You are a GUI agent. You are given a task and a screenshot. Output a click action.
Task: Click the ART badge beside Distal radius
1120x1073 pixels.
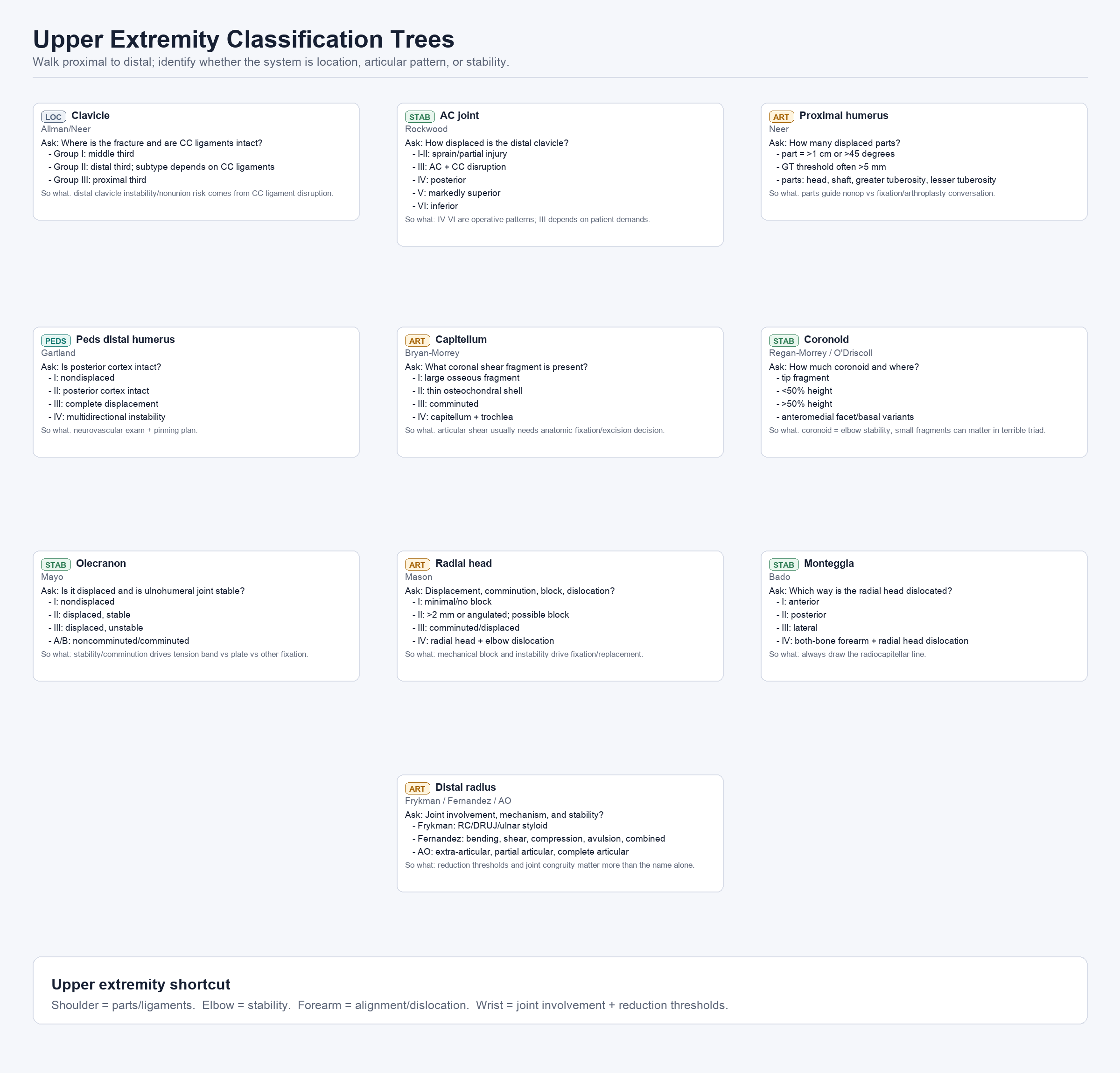(x=417, y=788)
